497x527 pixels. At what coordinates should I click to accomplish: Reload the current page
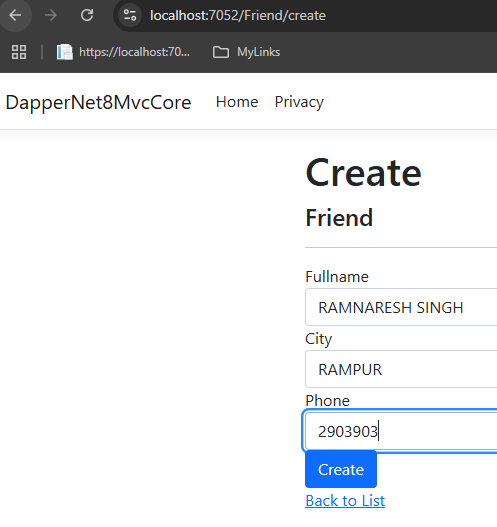point(87,15)
